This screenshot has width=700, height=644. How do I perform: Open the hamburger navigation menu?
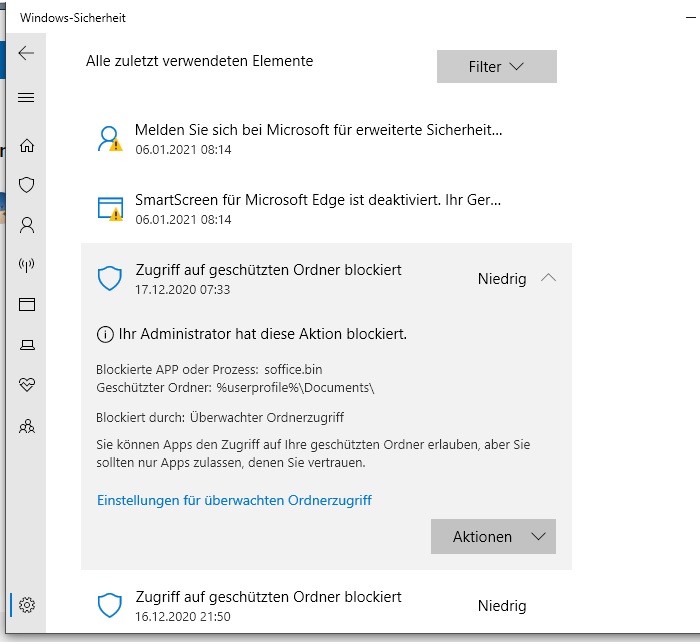(26, 97)
